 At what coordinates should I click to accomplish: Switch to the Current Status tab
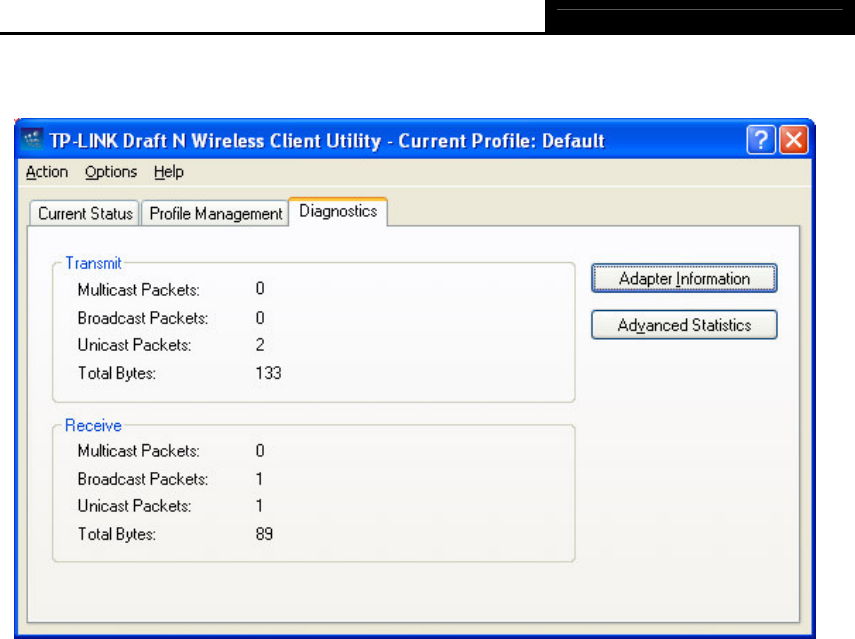coord(85,213)
